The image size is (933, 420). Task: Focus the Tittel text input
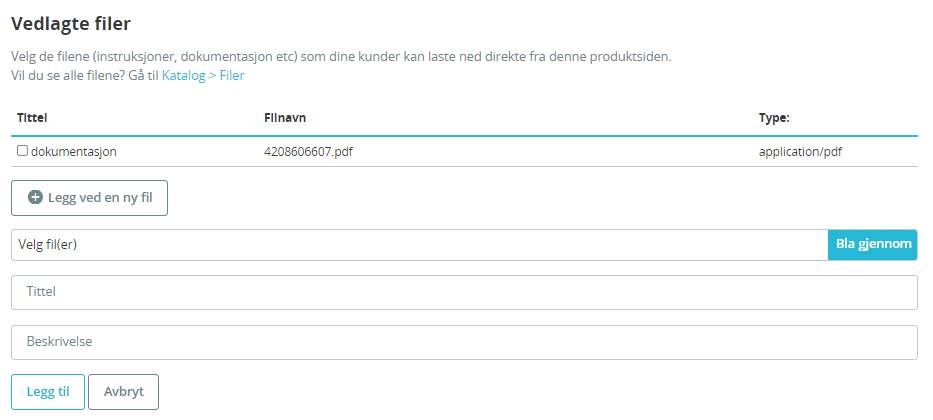click(464, 292)
